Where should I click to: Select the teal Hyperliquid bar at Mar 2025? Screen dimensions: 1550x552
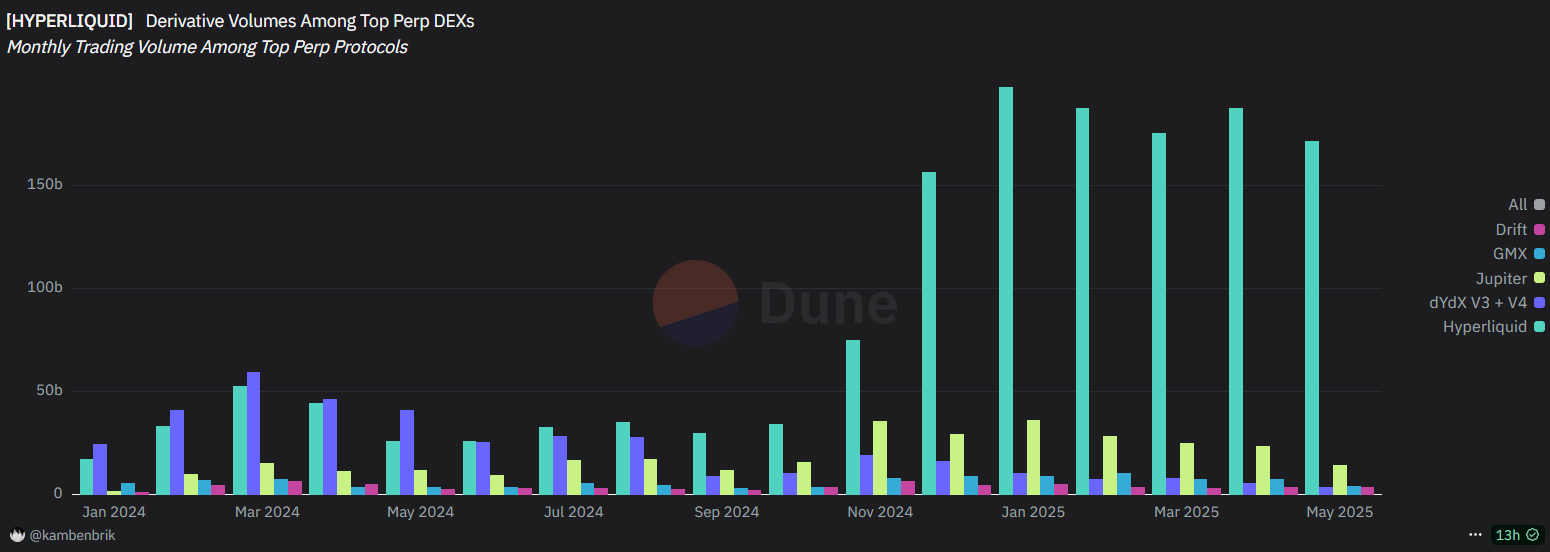[x=1159, y=313]
